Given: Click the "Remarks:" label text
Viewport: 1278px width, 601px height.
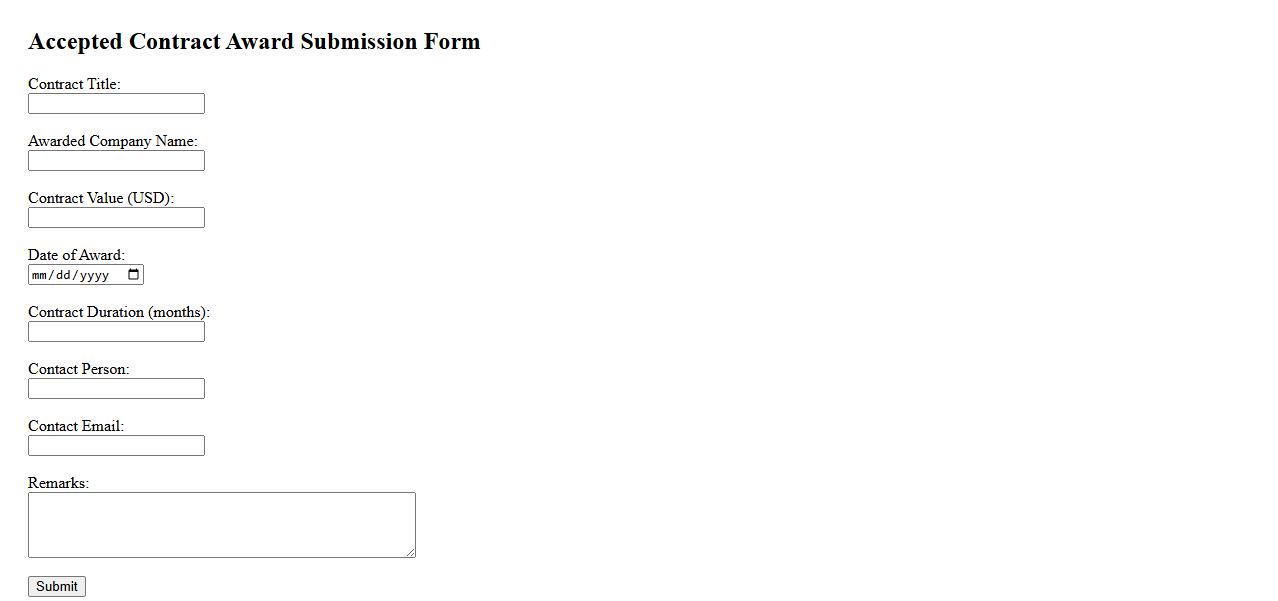Looking at the screenshot, I should click(58, 483).
